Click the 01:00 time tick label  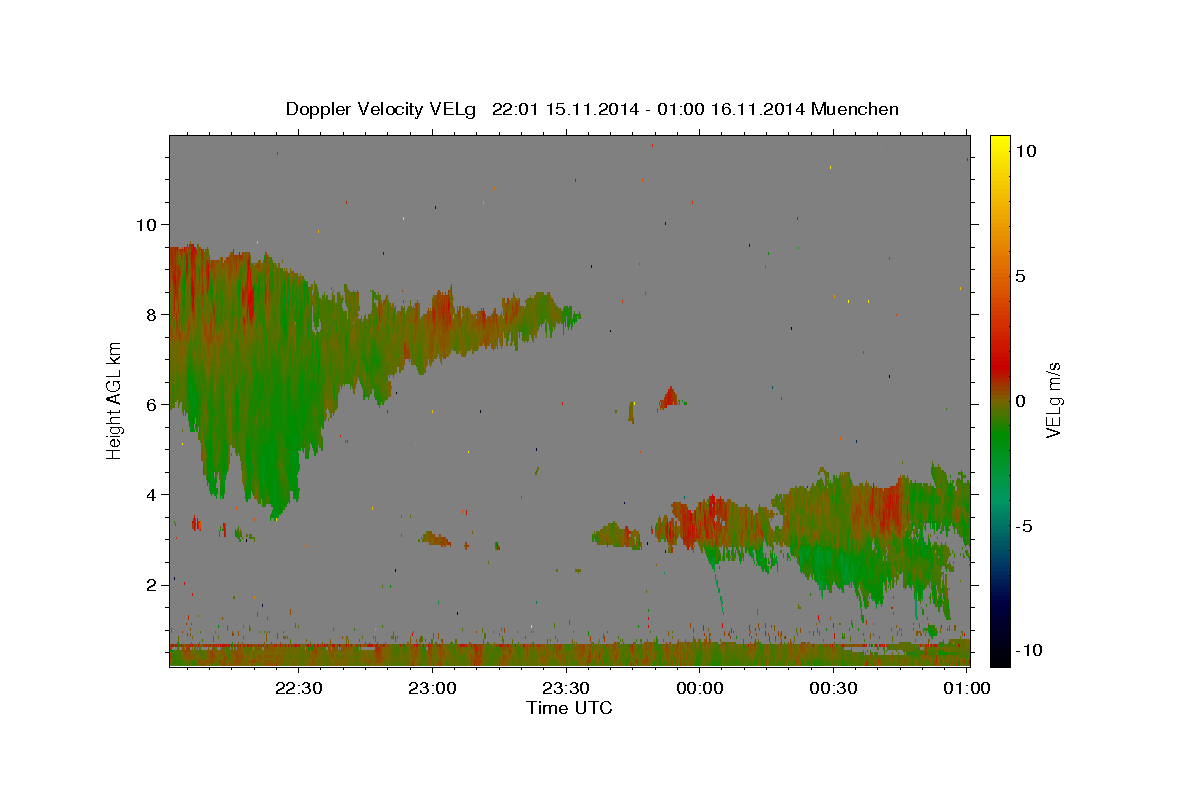pos(966,688)
